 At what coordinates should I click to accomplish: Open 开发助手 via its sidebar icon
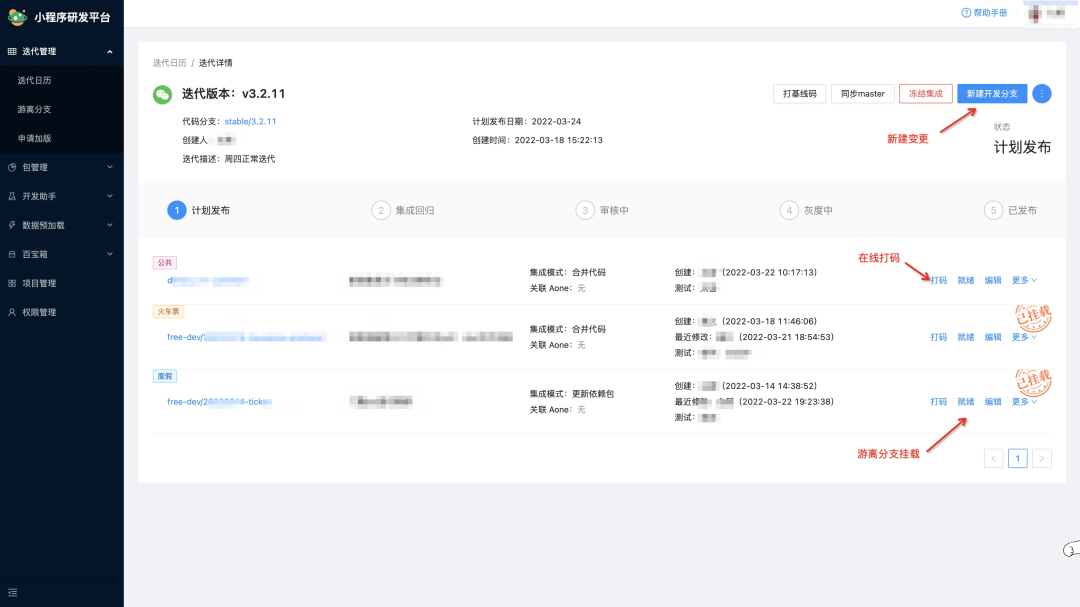point(15,196)
